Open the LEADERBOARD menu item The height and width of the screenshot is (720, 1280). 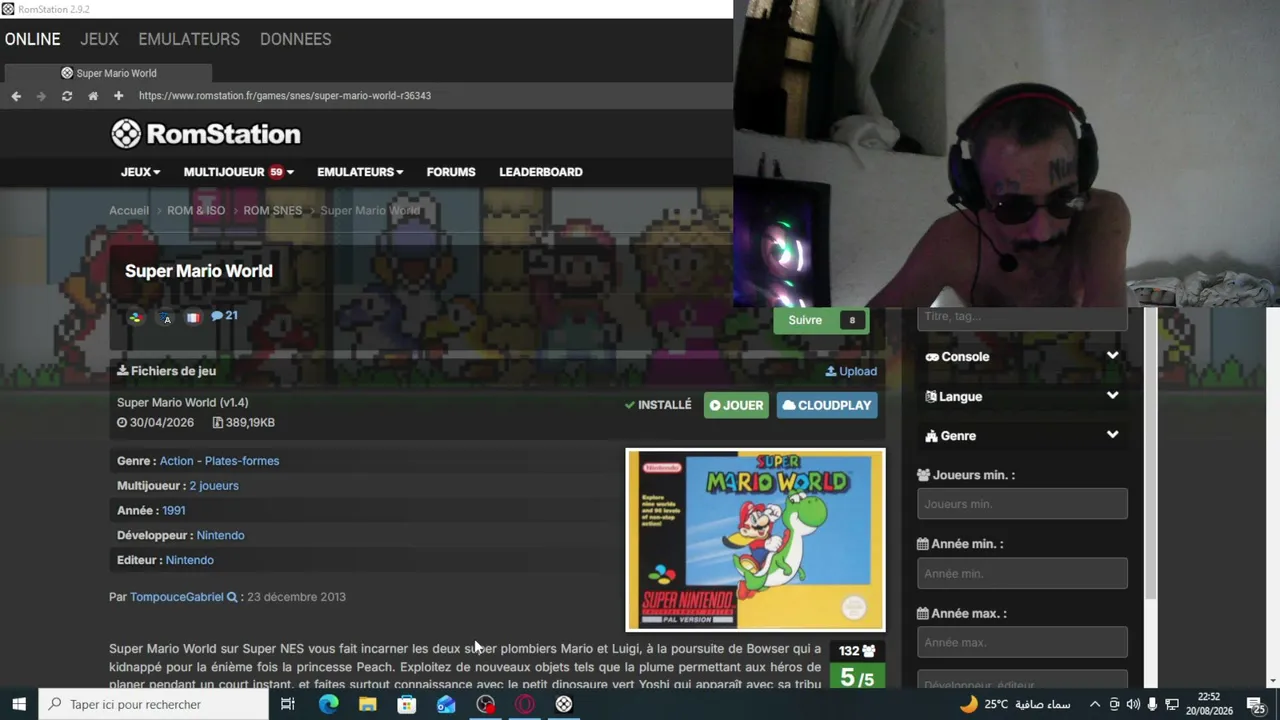coord(541,172)
